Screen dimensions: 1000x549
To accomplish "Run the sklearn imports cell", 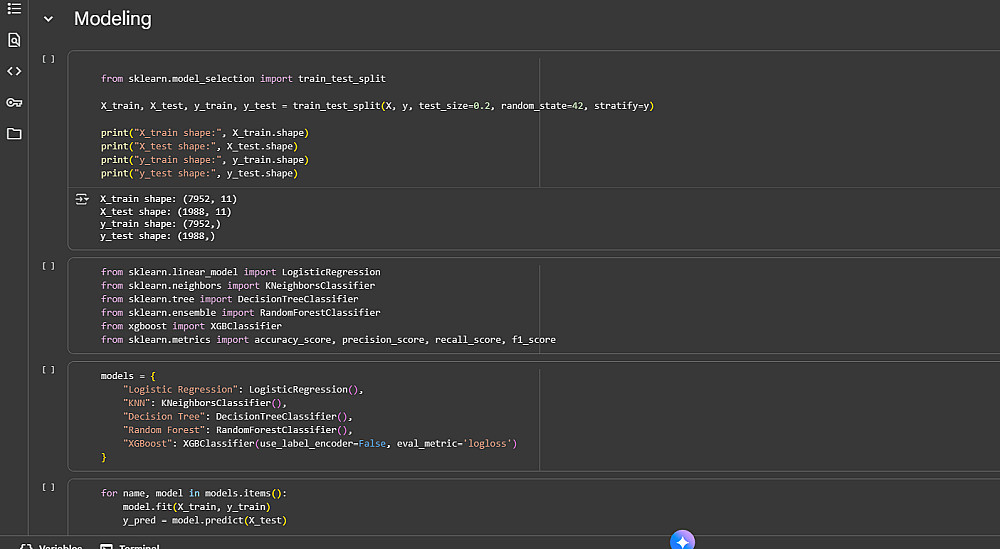I will (x=48, y=266).
